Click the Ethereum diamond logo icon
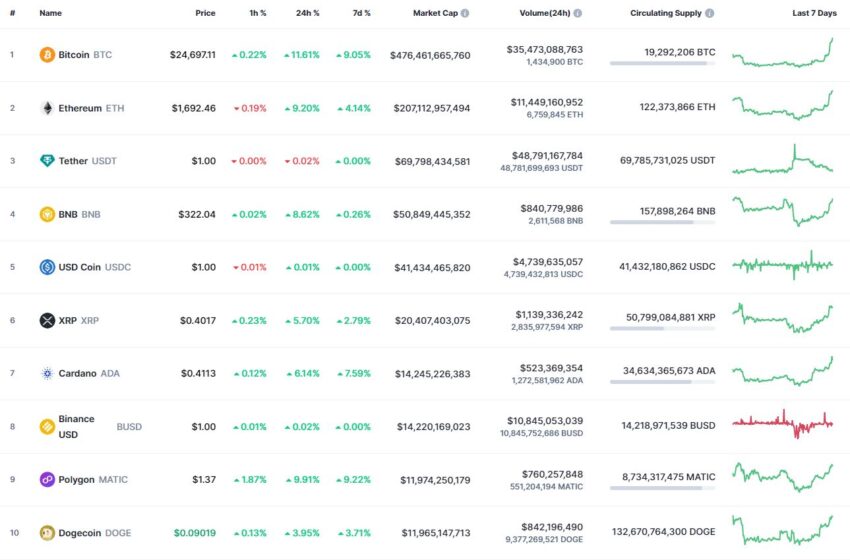Image resolution: width=850 pixels, height=560 pixels. (47, 108)
